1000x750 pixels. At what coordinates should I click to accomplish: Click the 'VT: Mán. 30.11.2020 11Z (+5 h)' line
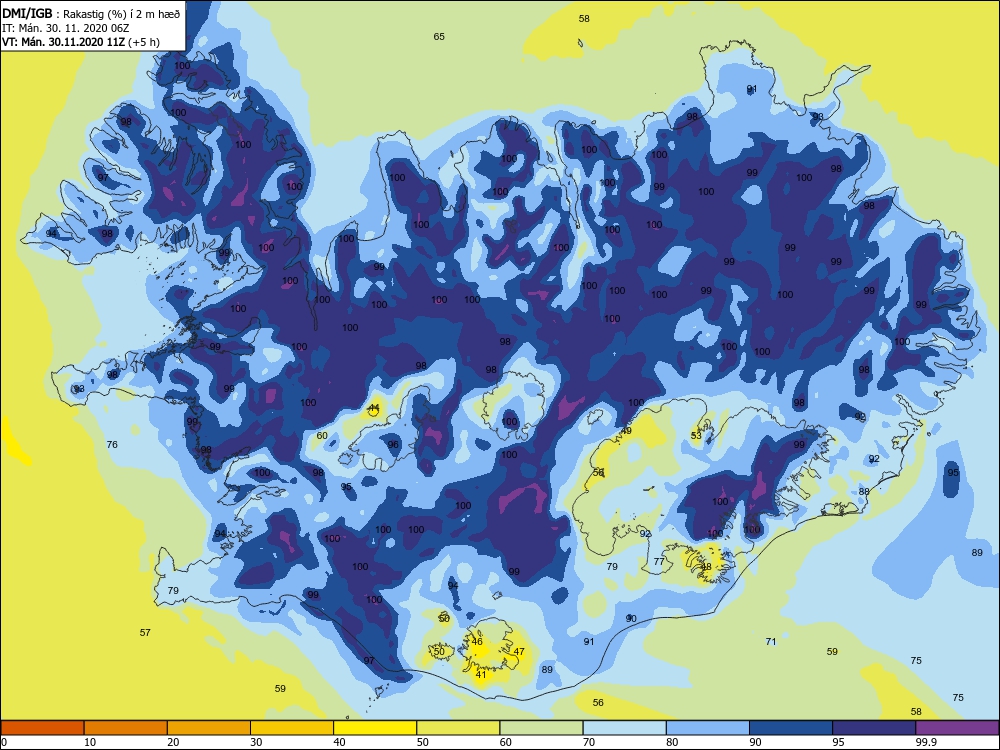[81, 42]
